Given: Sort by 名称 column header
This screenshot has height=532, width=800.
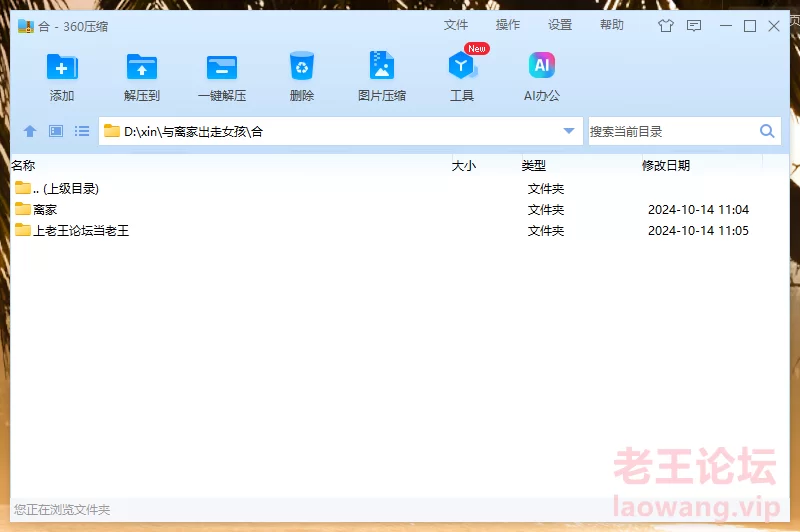Looking at the screenshot, I should click(23, 165).
